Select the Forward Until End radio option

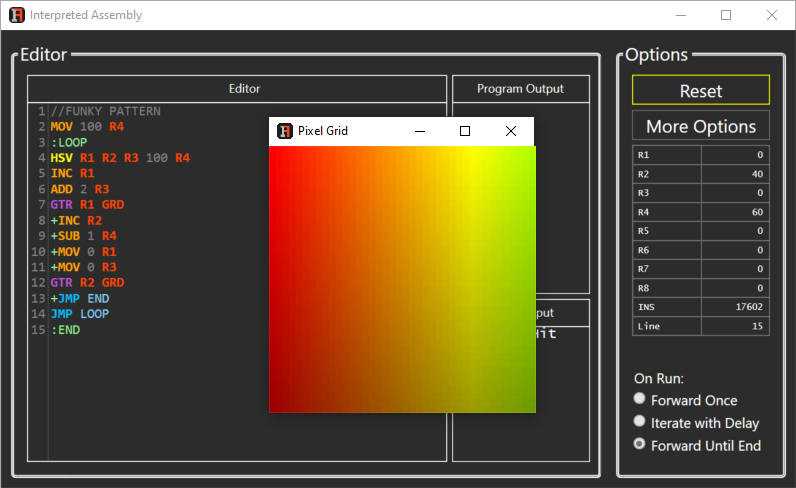[640, 444]
